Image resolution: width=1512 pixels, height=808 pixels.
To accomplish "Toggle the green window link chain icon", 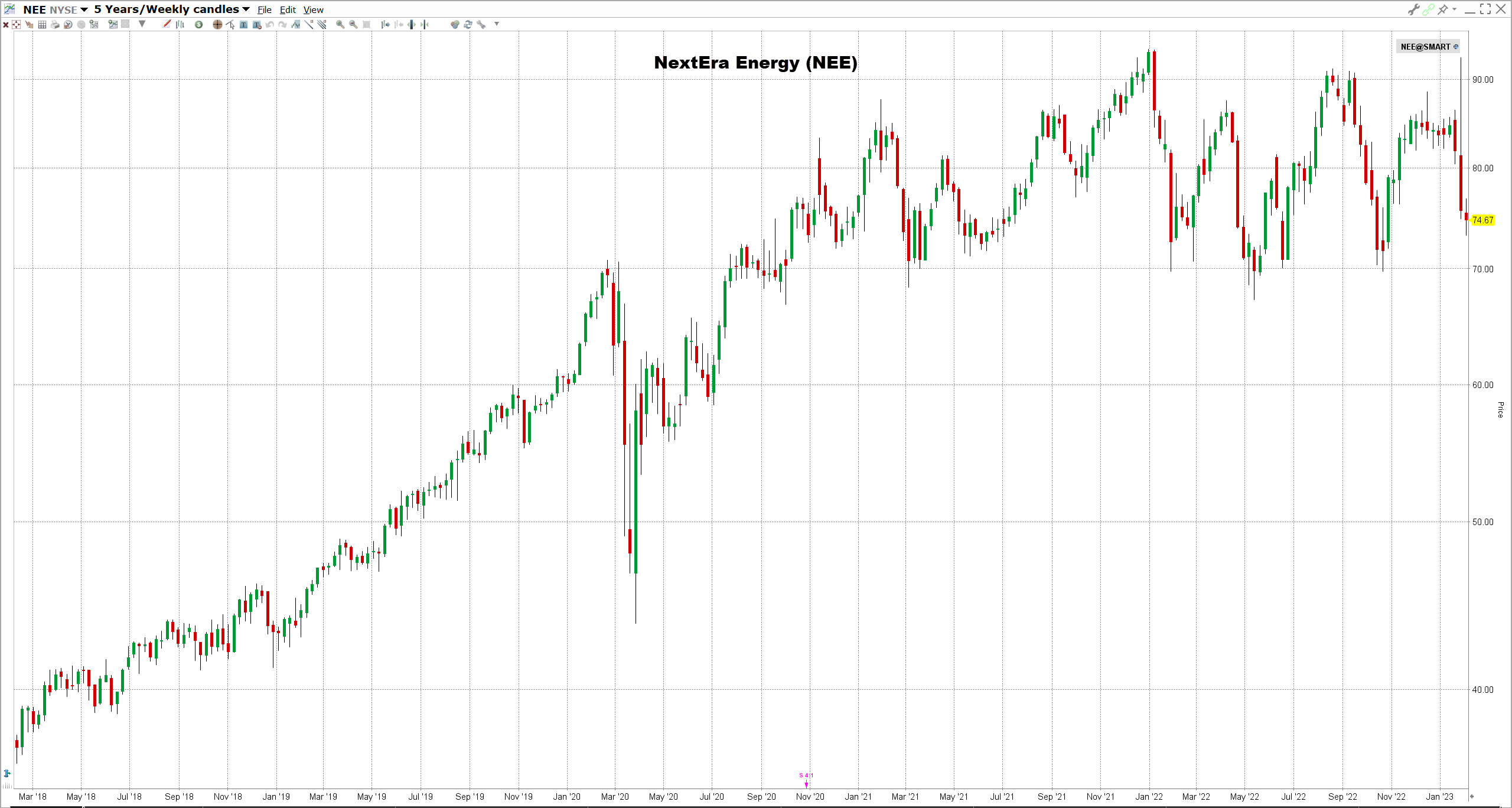I will click(1428, 9).
